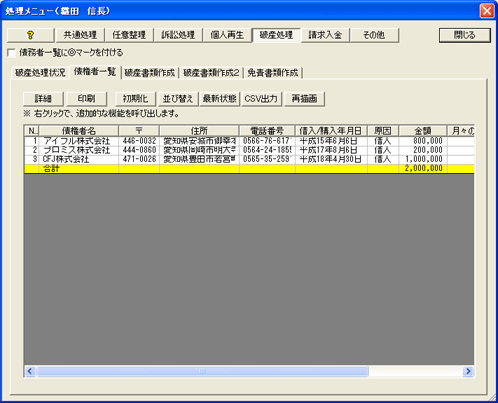This screenshot has height=403, width=498.
Task: Switch to the 任意整理 tab
Action: (x=129, y=35)
